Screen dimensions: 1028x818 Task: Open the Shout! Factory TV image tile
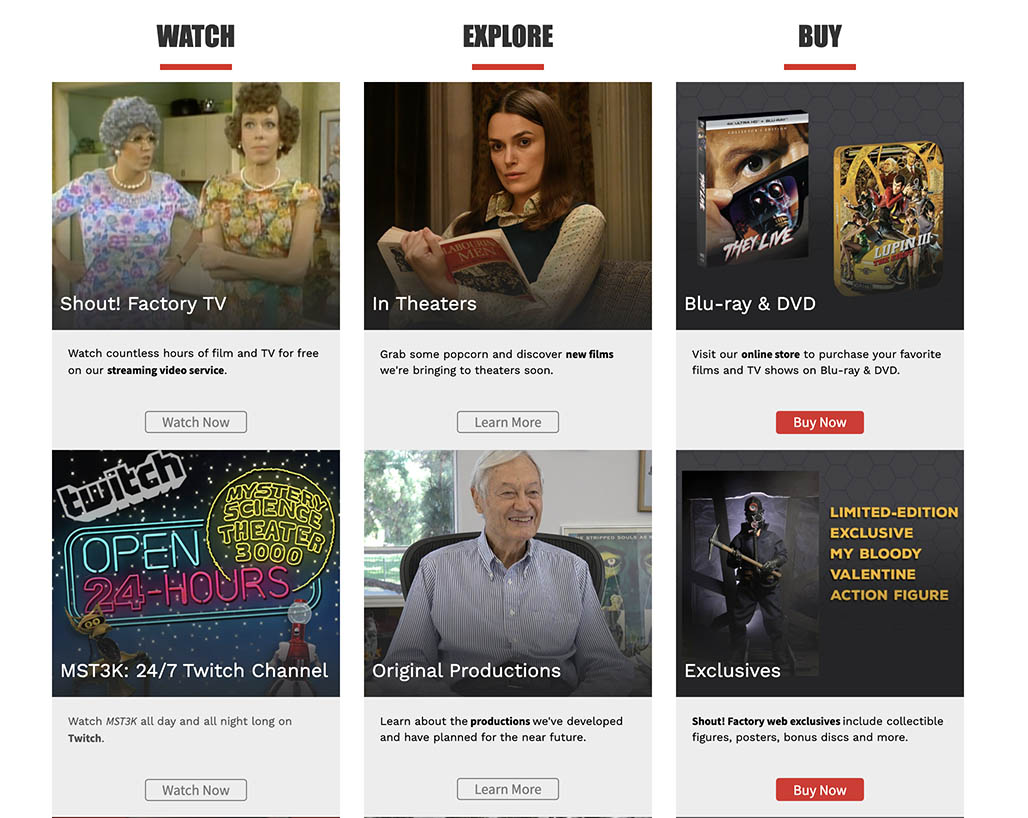tap(196, 206)
